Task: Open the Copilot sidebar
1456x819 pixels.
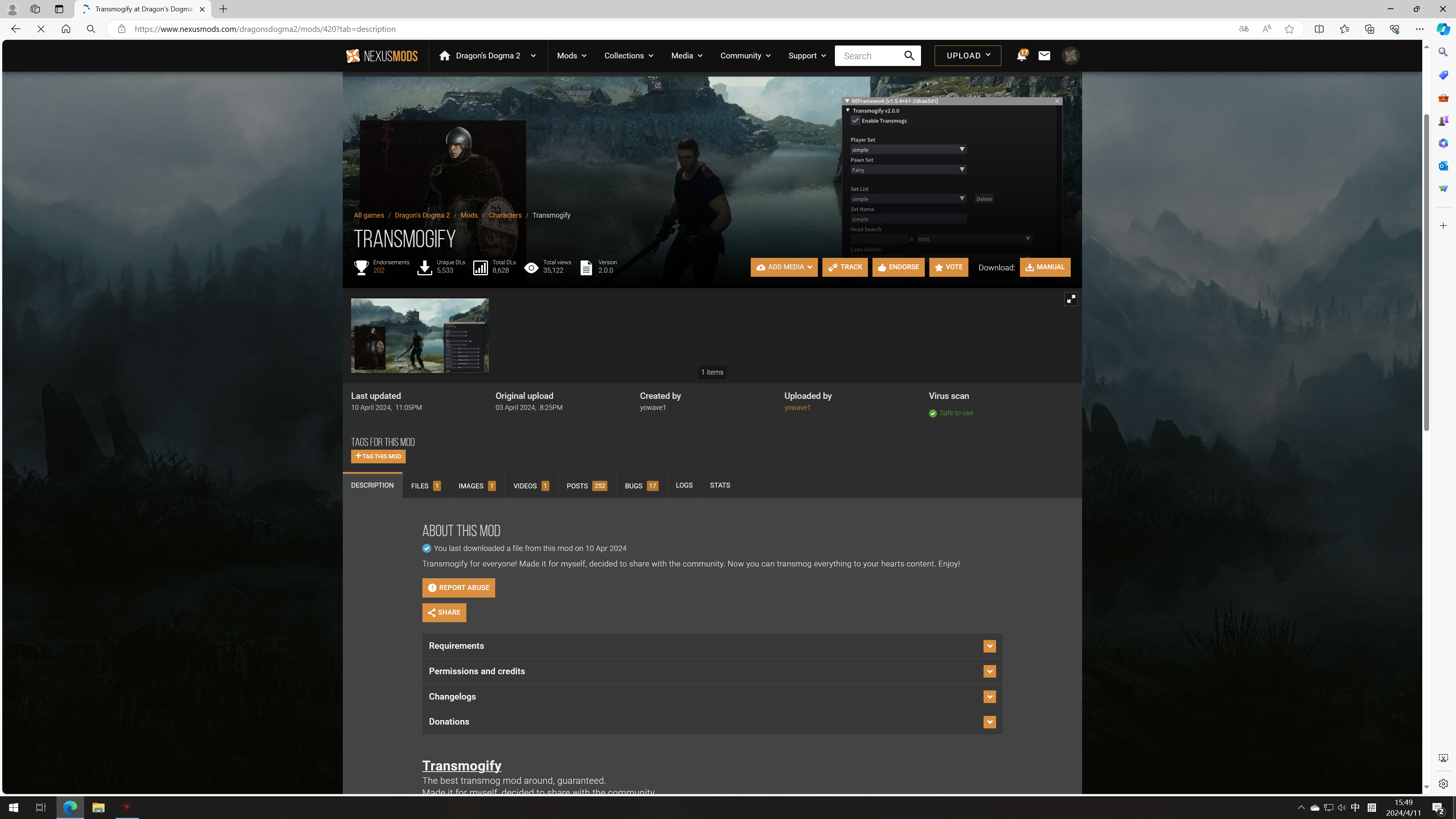Action: (1443, 29)
